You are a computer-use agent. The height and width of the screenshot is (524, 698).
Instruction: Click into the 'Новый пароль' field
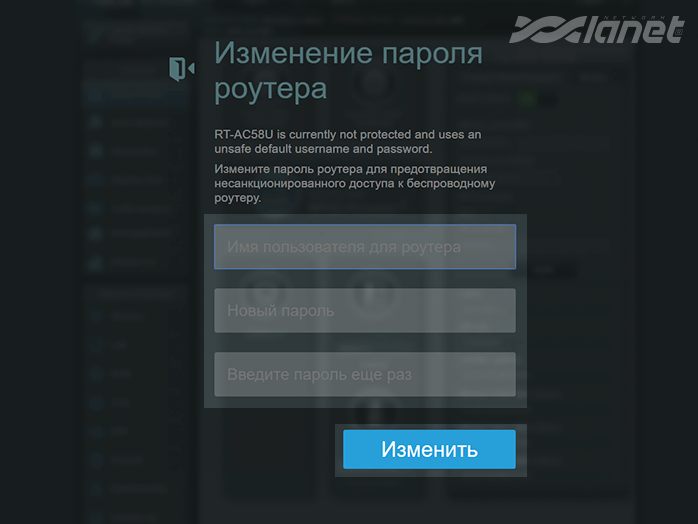tap(365, 311)
